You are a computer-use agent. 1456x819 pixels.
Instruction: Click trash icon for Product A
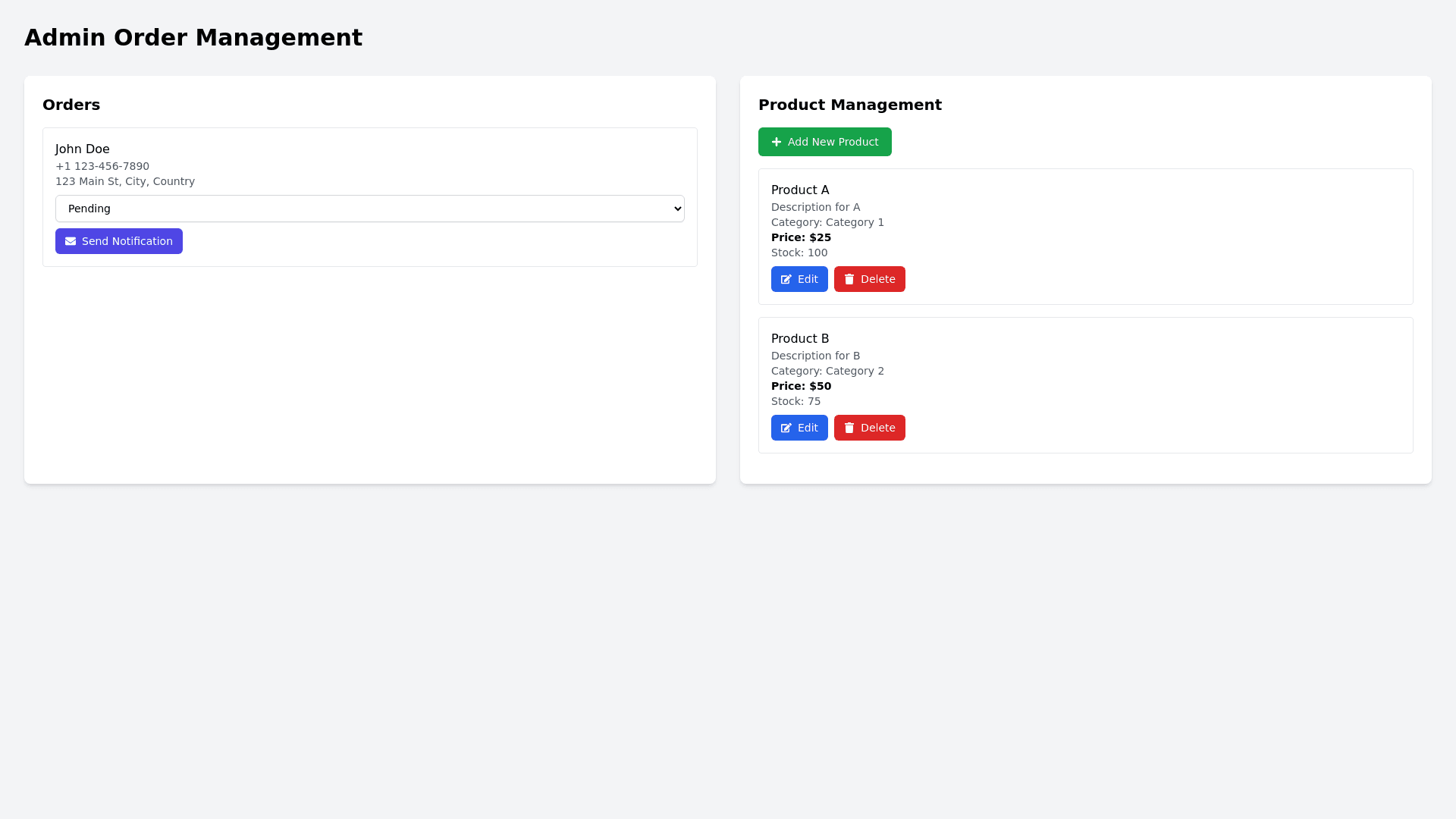(849, 279)
